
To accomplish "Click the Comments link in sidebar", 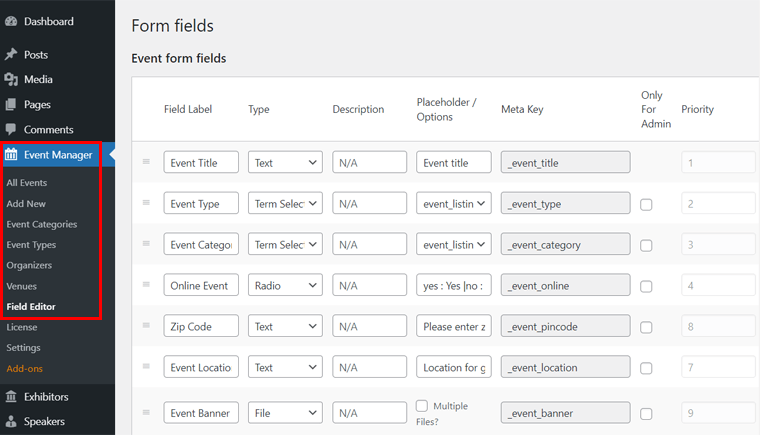I will point(48,129).
